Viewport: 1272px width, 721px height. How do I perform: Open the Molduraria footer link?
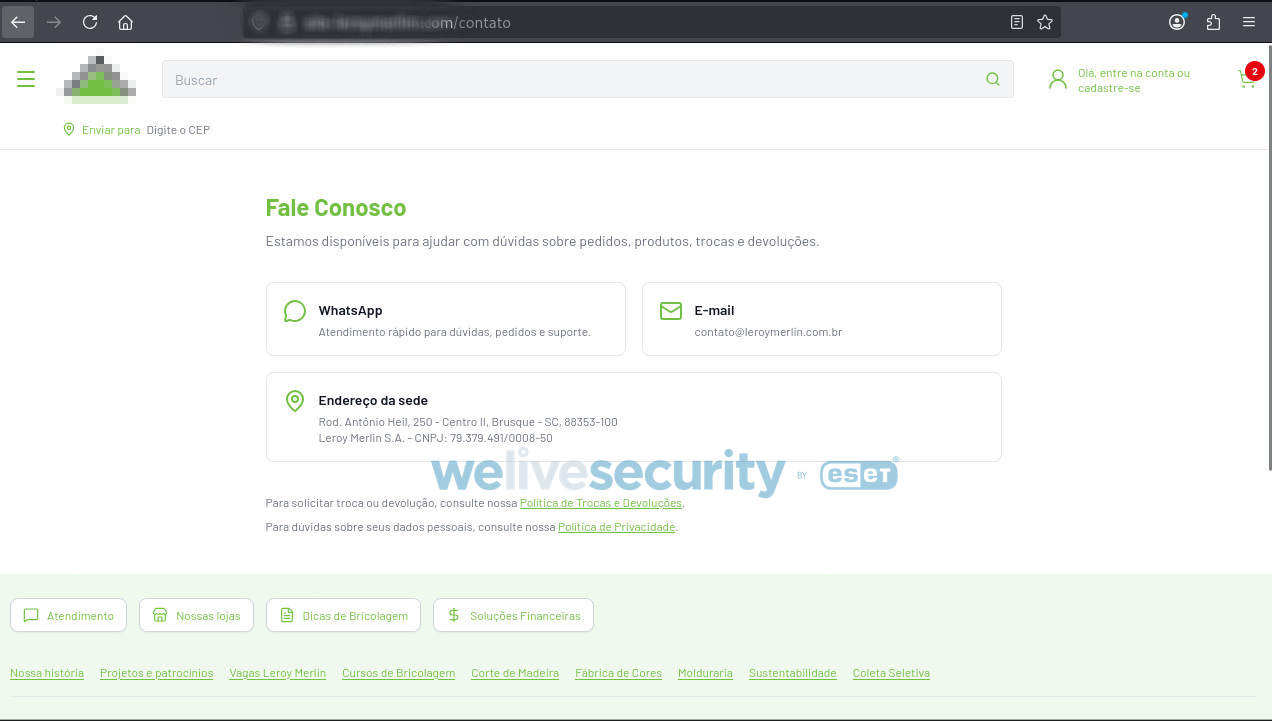(705, 673)
